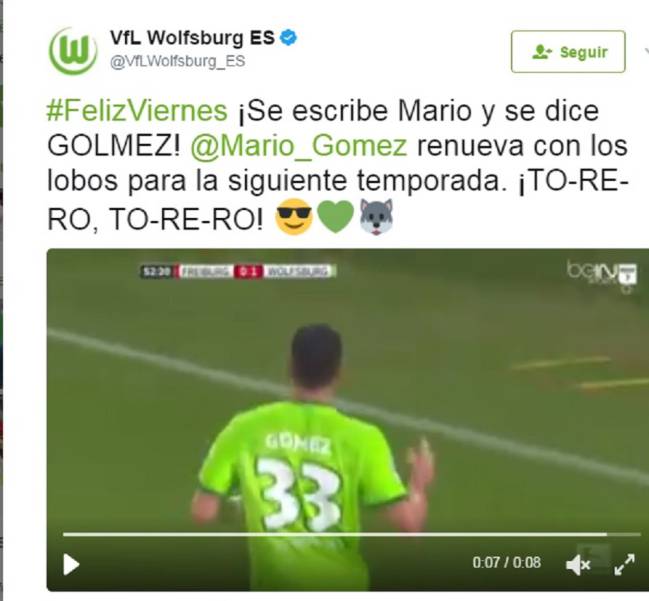
Task: Unmute the video with speaker icon
Action: click(x=578, y=565)
